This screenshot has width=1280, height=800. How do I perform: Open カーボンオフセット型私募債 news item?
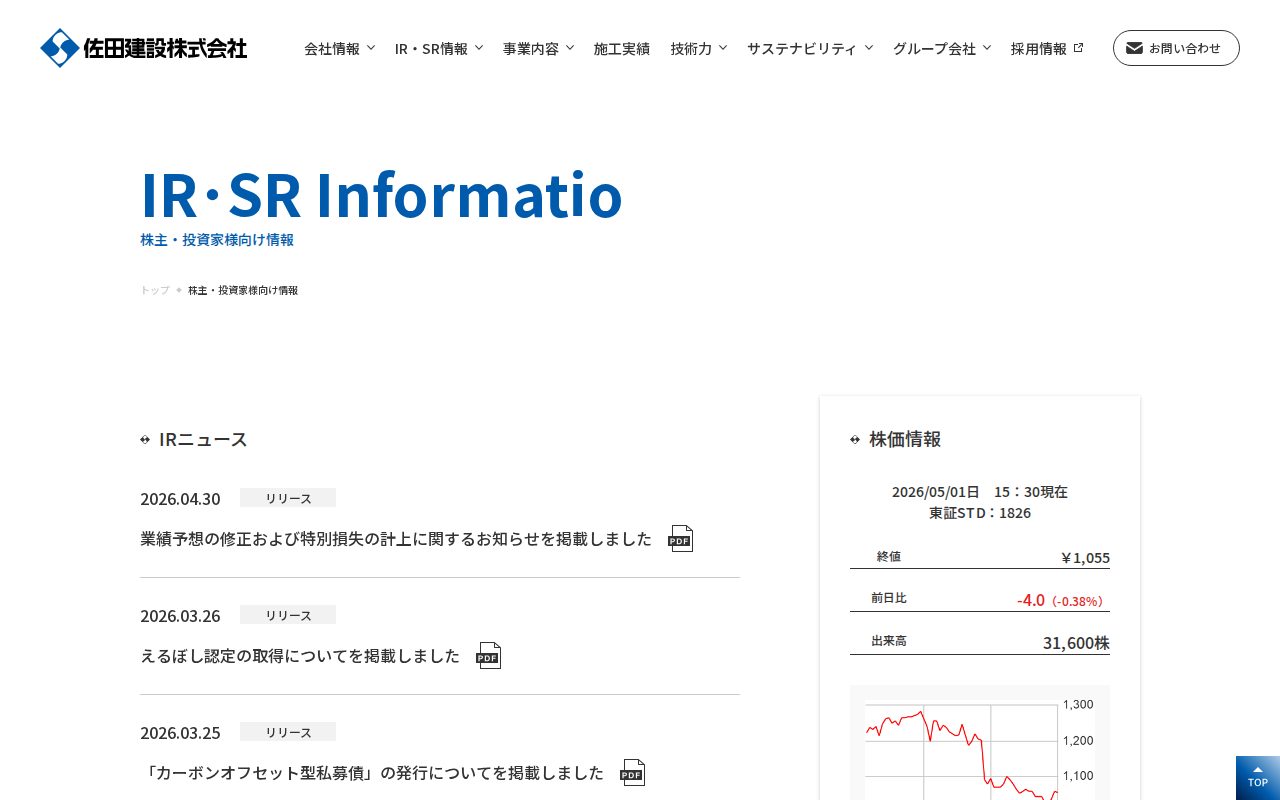click(372, 773)
